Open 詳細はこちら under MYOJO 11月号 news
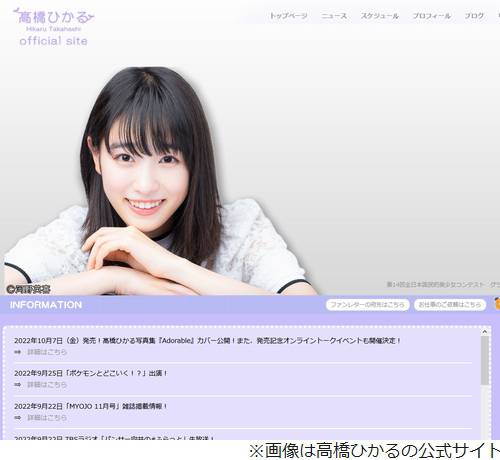Viewport: 500px width, 460px height. point(47,417)
